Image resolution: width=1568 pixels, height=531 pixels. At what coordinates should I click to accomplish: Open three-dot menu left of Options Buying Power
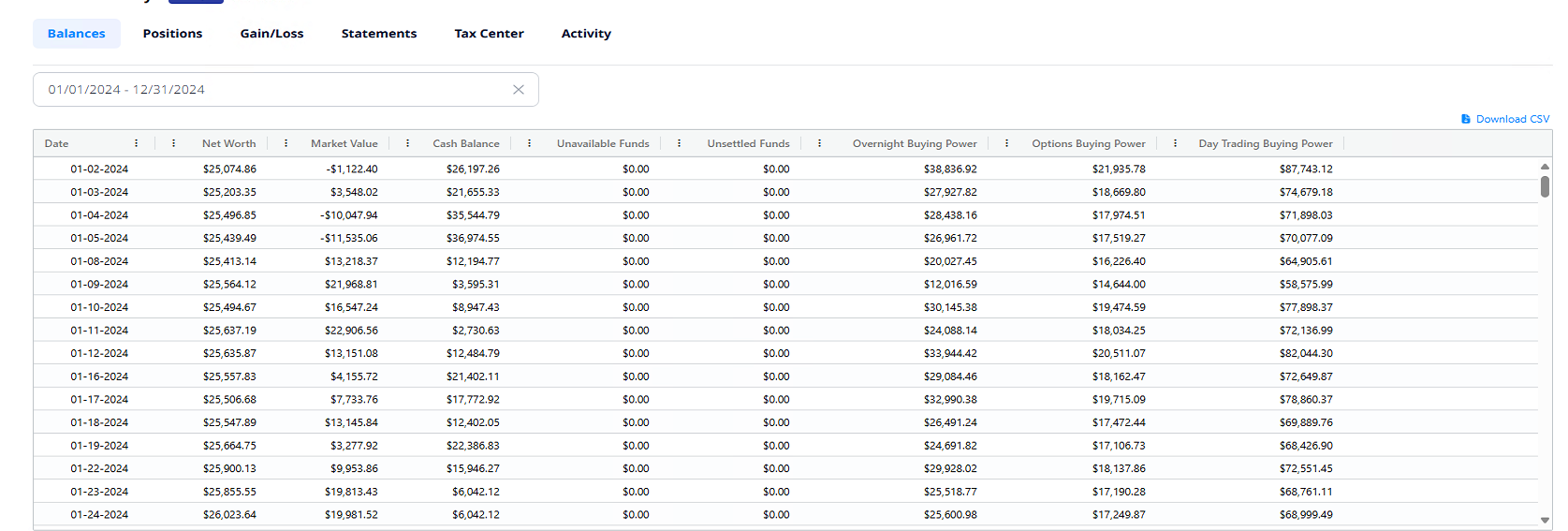pos(1007,143)
